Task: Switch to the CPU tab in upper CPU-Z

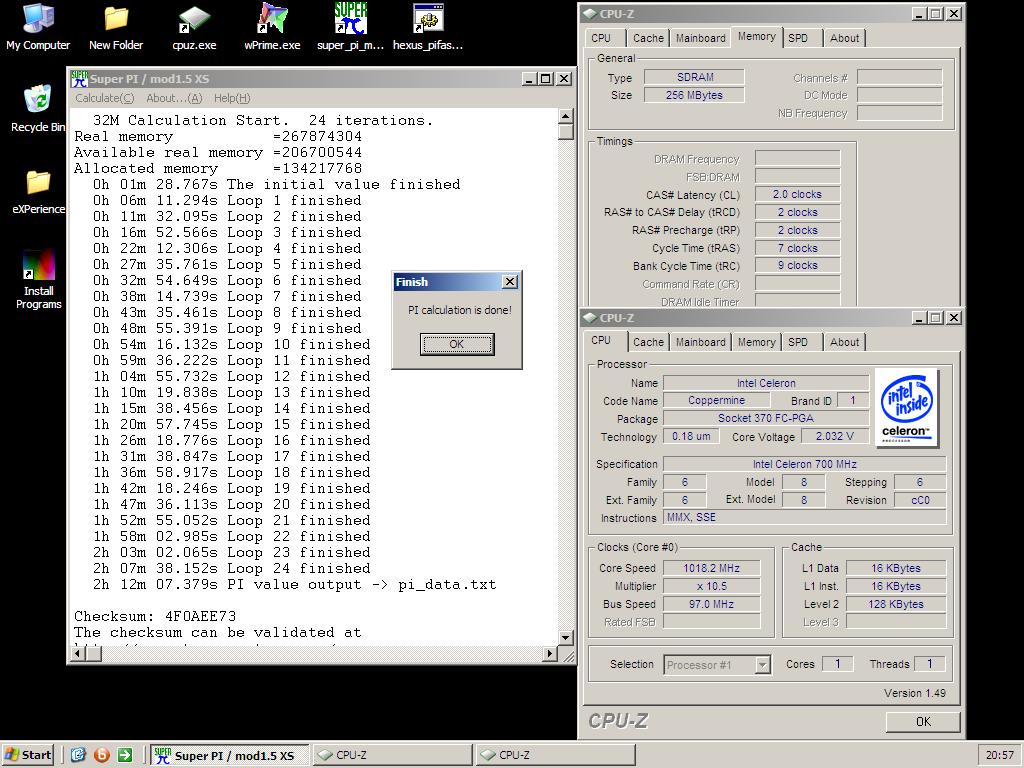Action: pos(601,38)
